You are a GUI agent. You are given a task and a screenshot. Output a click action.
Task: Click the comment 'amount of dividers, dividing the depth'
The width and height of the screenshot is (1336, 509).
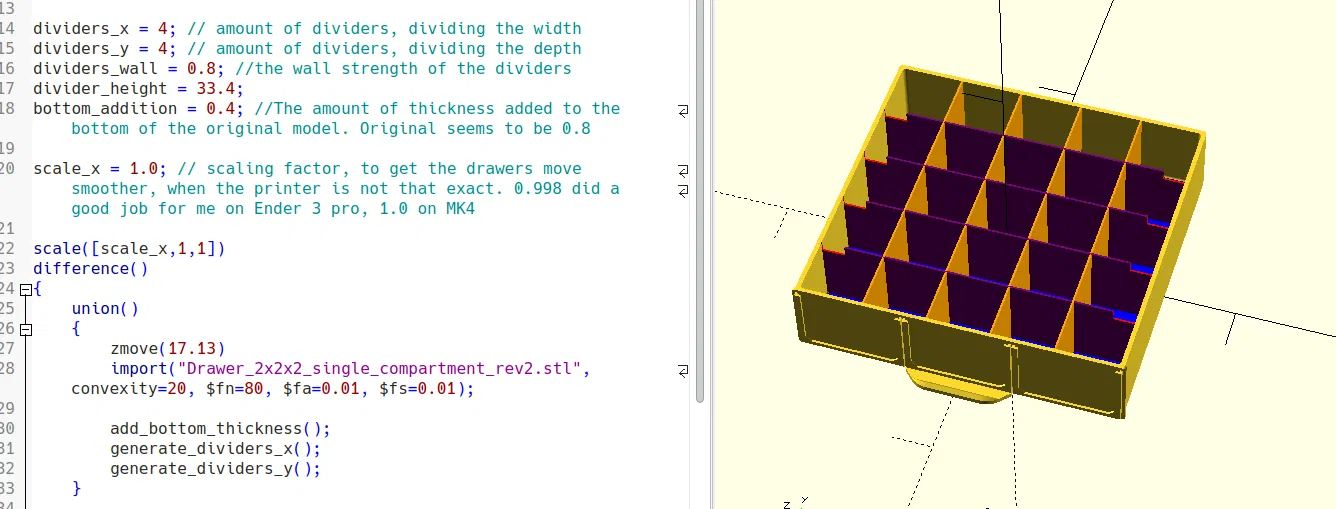click(399, 49)
